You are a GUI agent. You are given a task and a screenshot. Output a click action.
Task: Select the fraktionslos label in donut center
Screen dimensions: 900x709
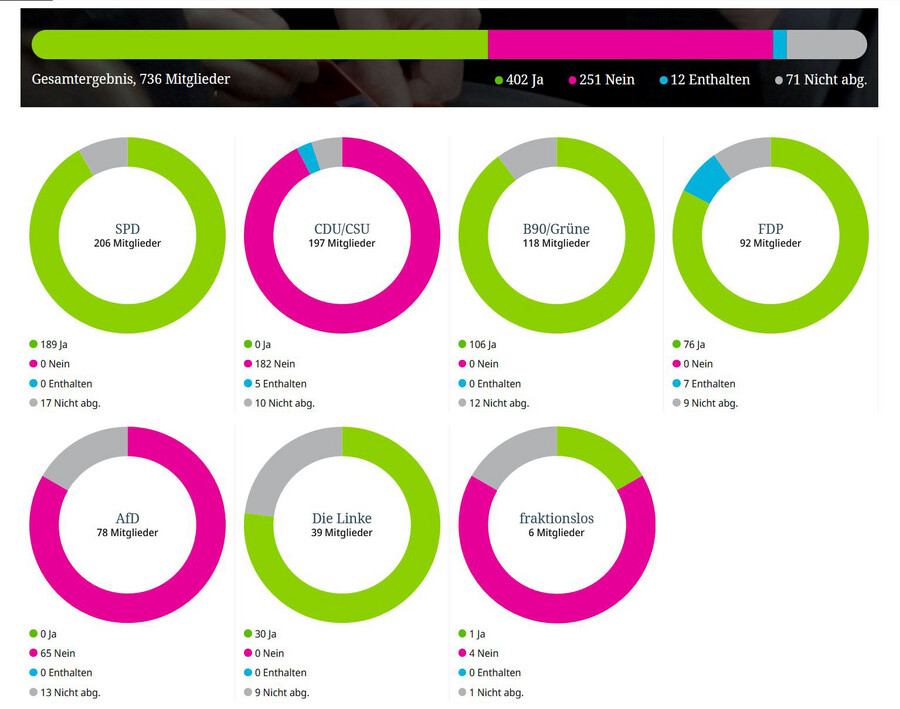pos(556,517)
